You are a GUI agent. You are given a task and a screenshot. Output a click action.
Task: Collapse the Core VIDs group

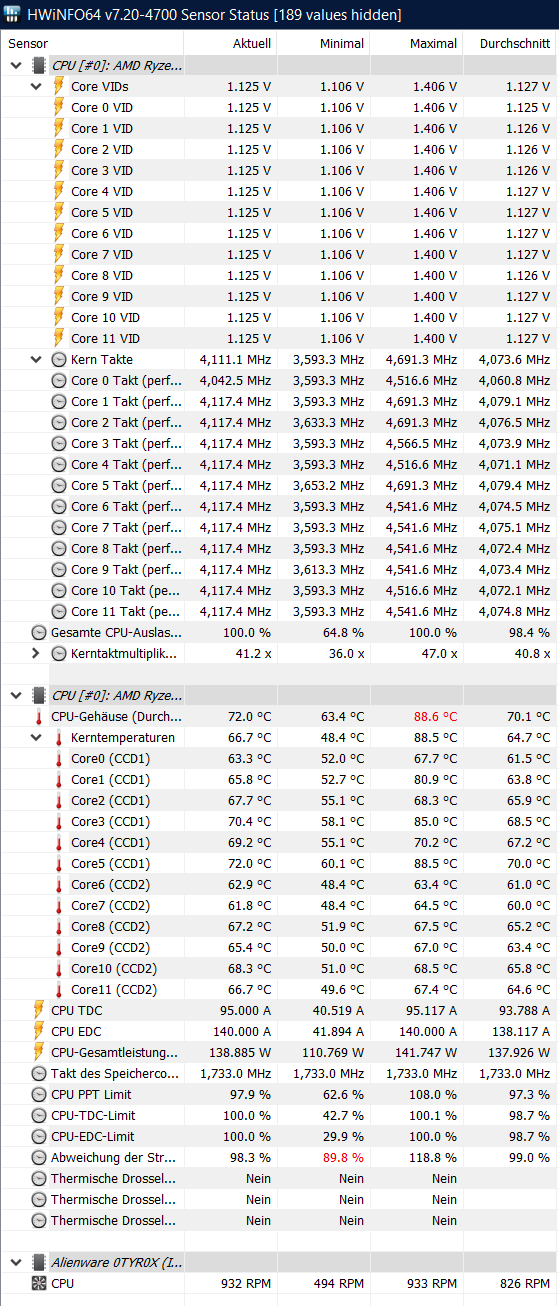pos(36,86)
